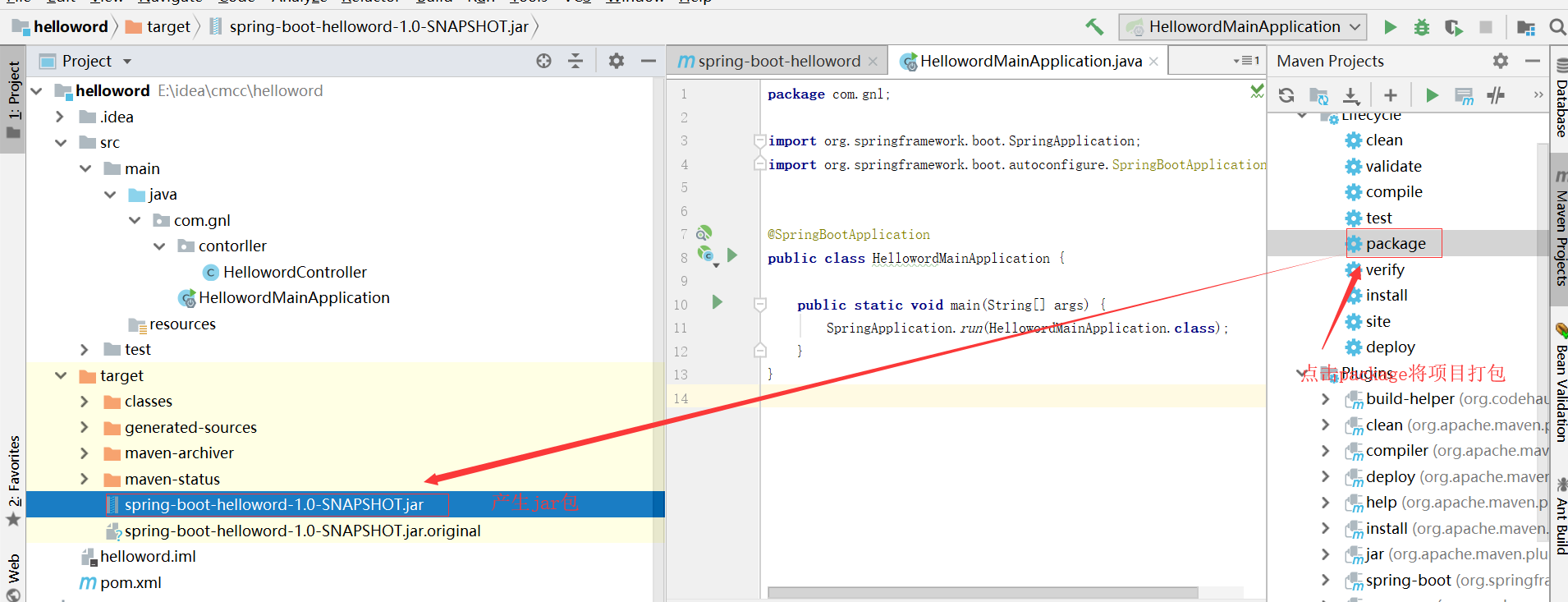This screenshot has height=602, width=1568.
Task: Click helloword breadcrumb in navigation bar
Action: pyautogui.click(x=60, y=26)
